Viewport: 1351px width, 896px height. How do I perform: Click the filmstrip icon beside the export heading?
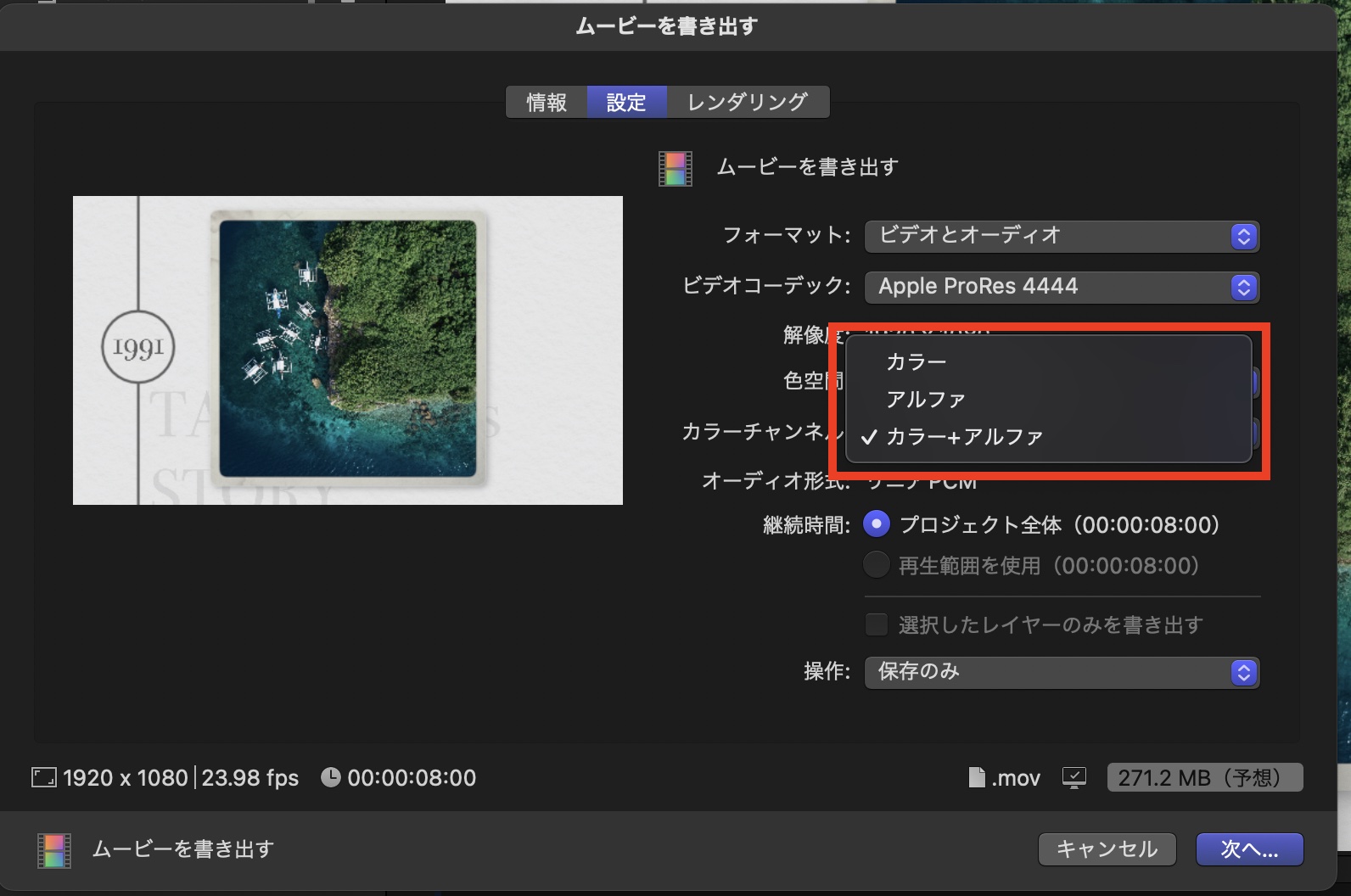coord(675,168)
